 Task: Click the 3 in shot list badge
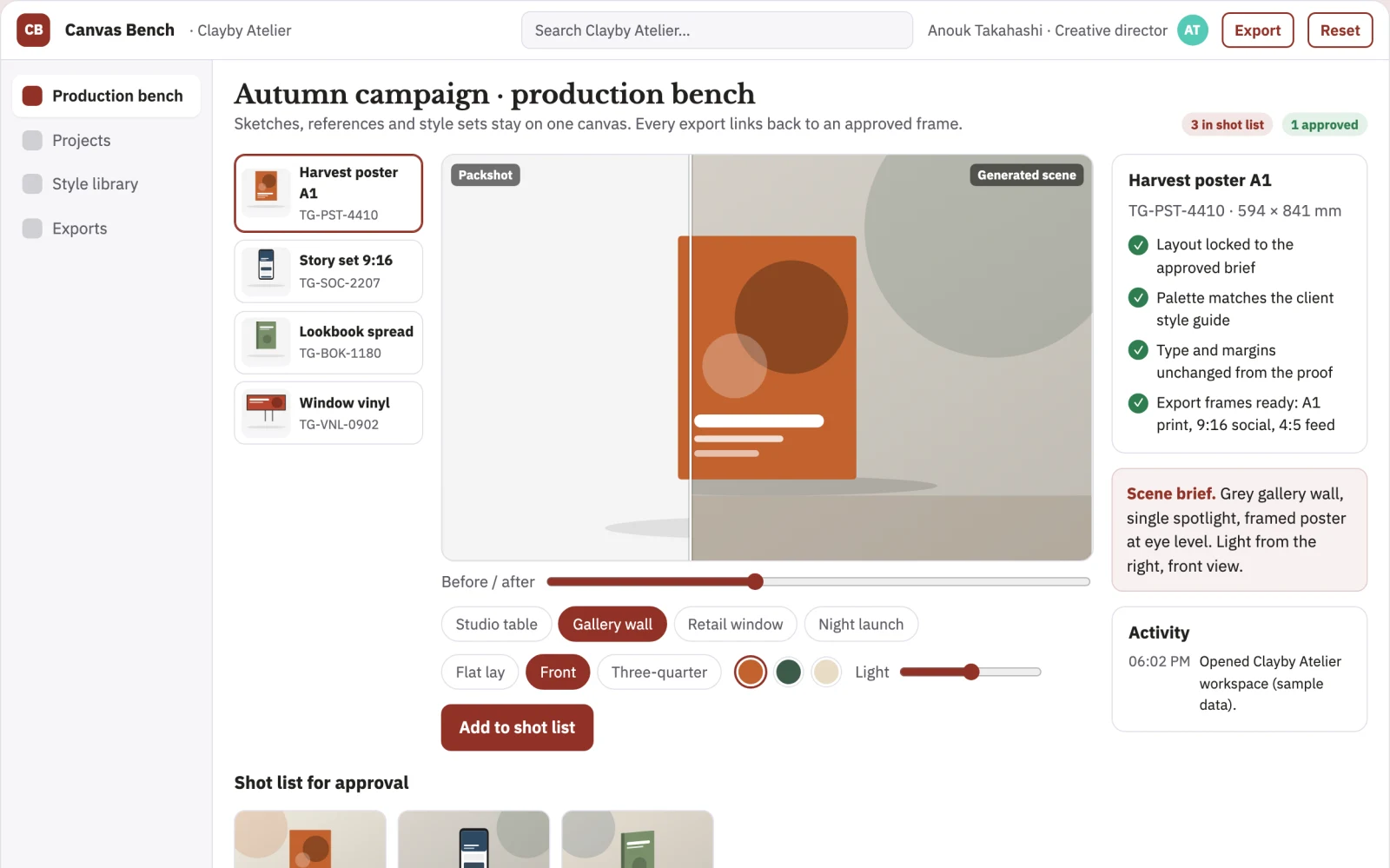pos(1227,124)
